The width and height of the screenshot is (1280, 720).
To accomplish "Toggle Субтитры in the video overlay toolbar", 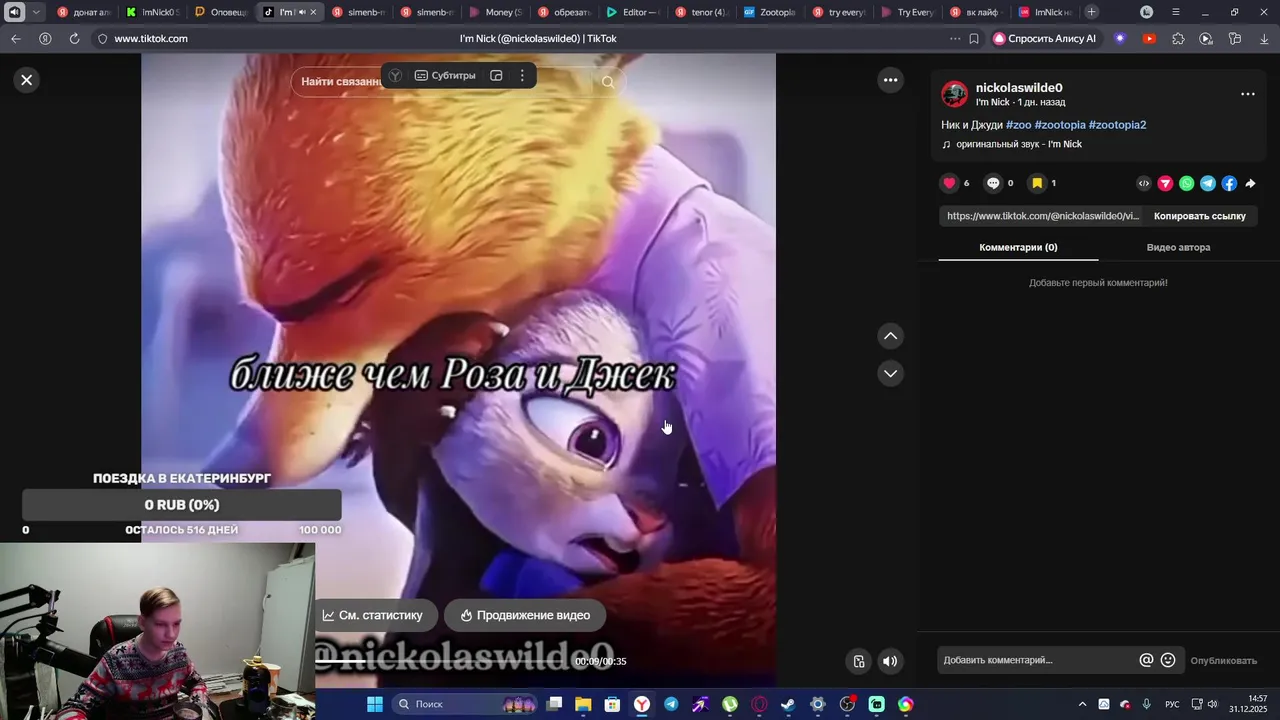I will click(446, 76).
